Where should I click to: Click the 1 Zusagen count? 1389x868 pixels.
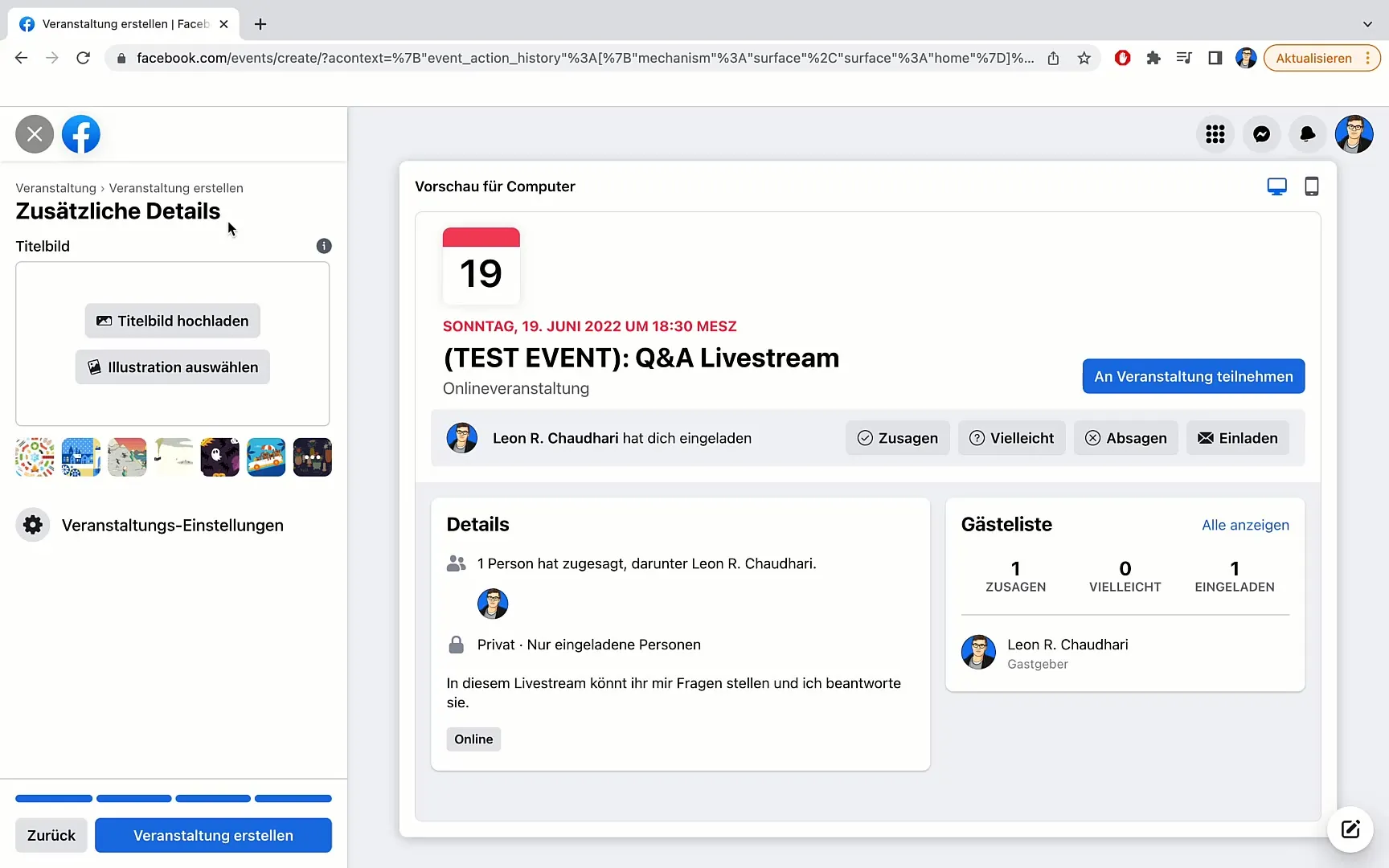pos(1016,576)
